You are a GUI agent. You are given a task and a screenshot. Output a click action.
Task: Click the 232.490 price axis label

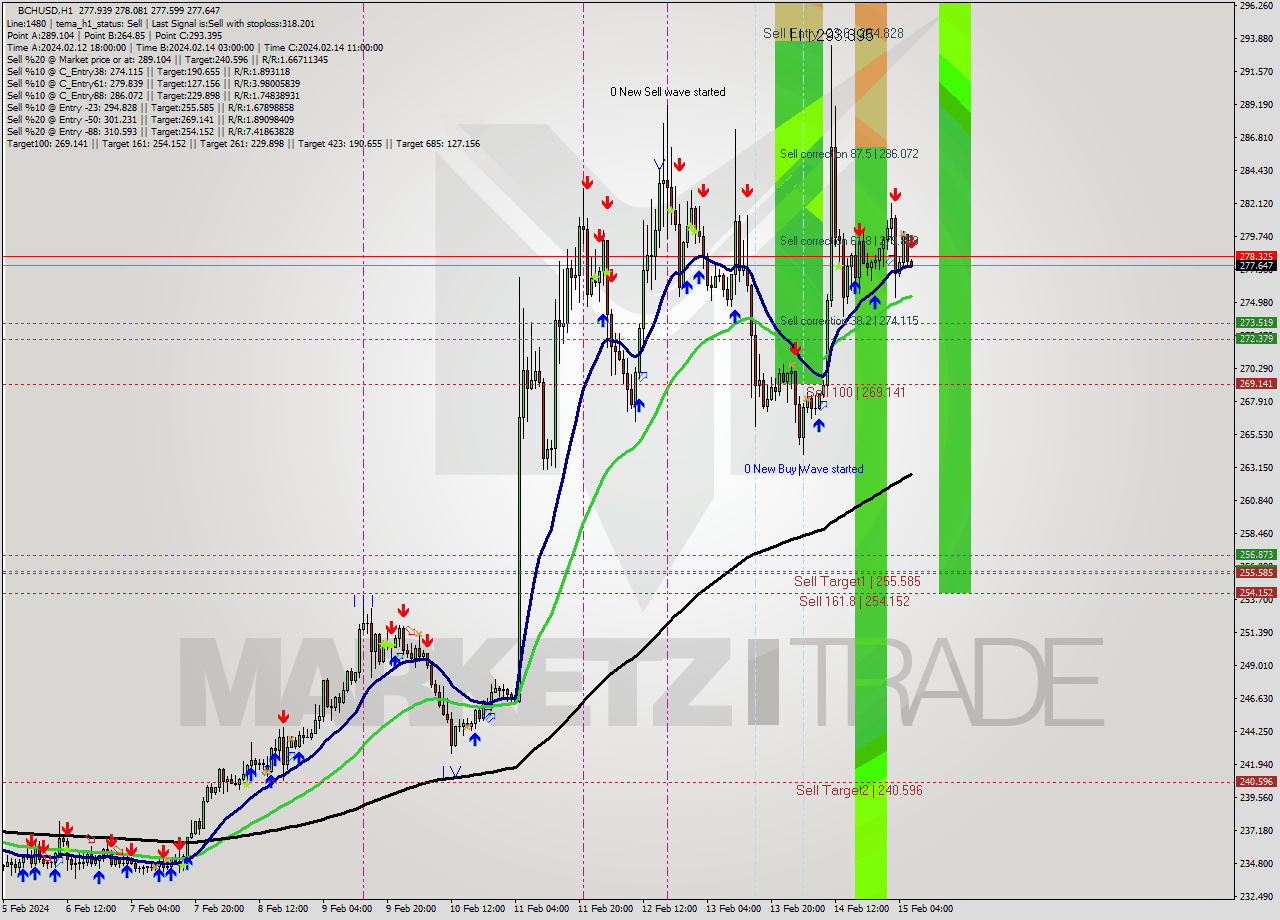click(1256, 896)
